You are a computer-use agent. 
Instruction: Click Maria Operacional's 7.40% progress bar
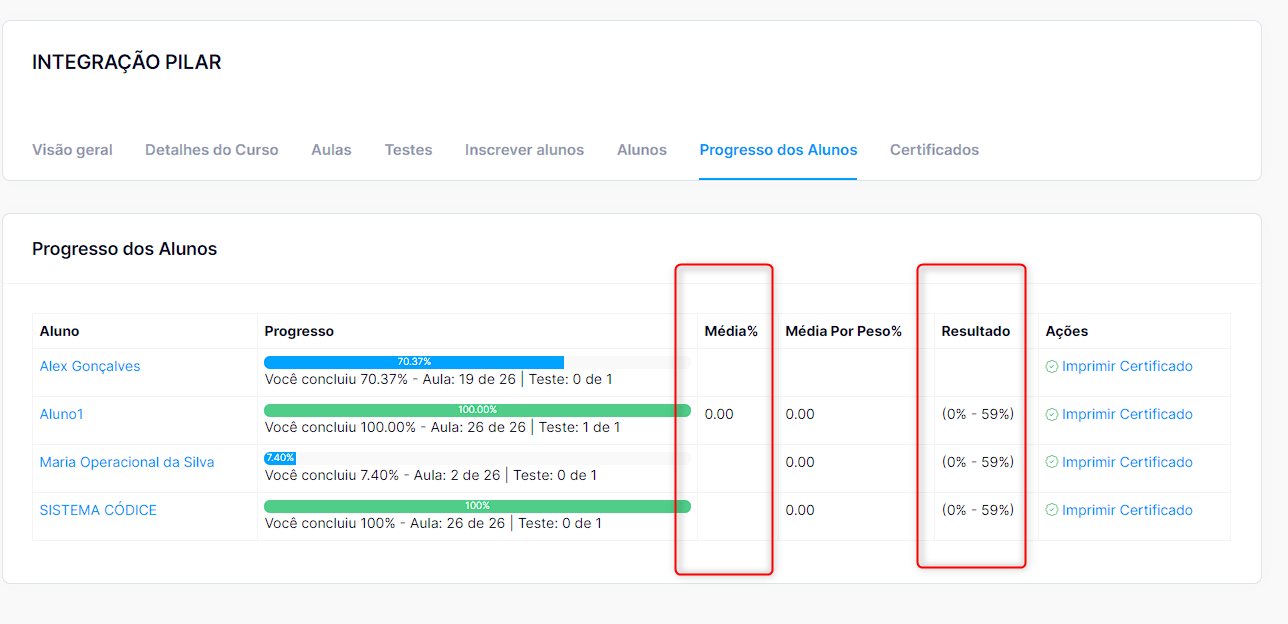click(280, 458)
